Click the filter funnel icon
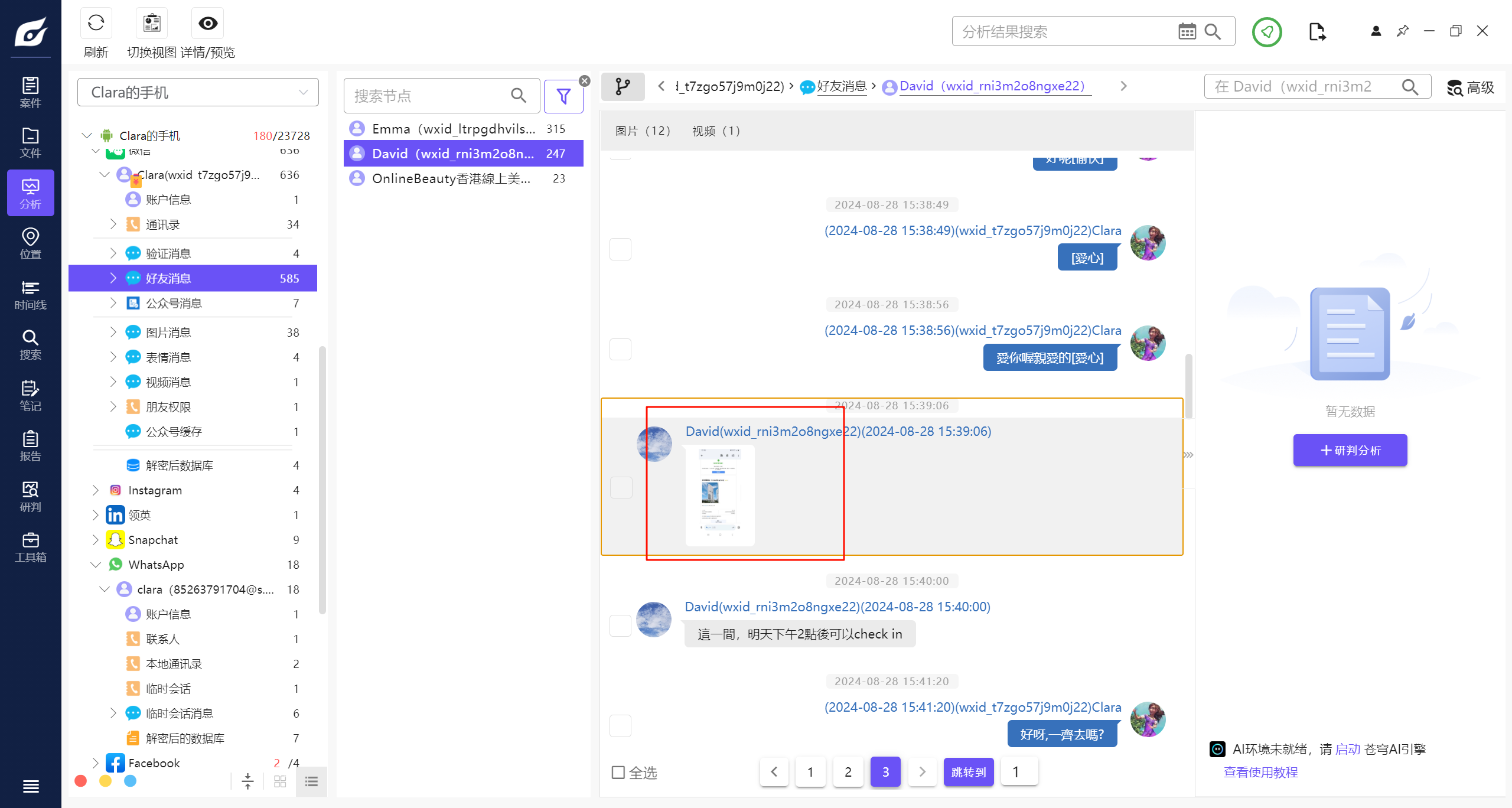This screenshot has height=808, width=1512. pyautogui.click(x=563, y=96)
